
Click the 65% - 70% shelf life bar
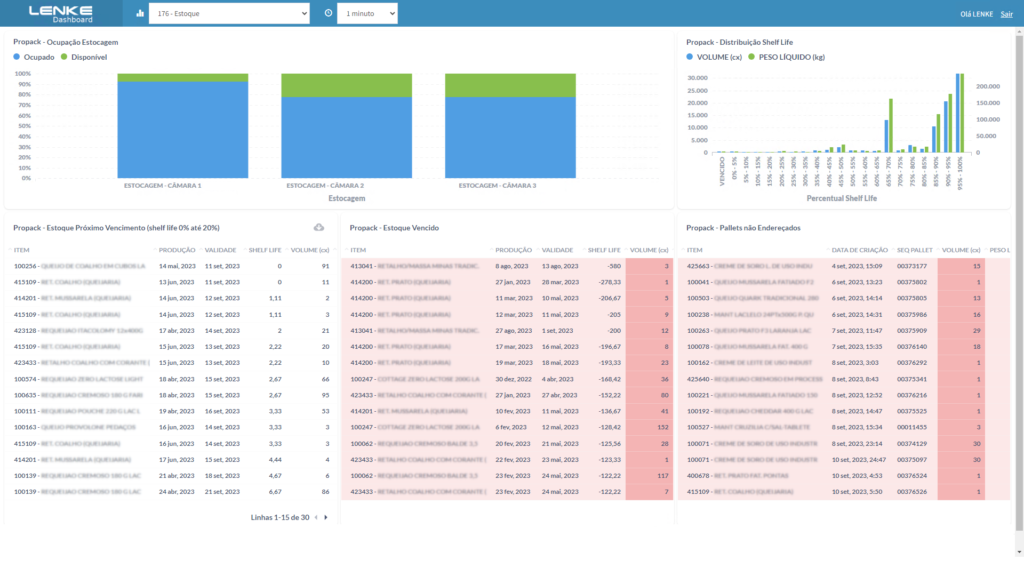[886, 136]
